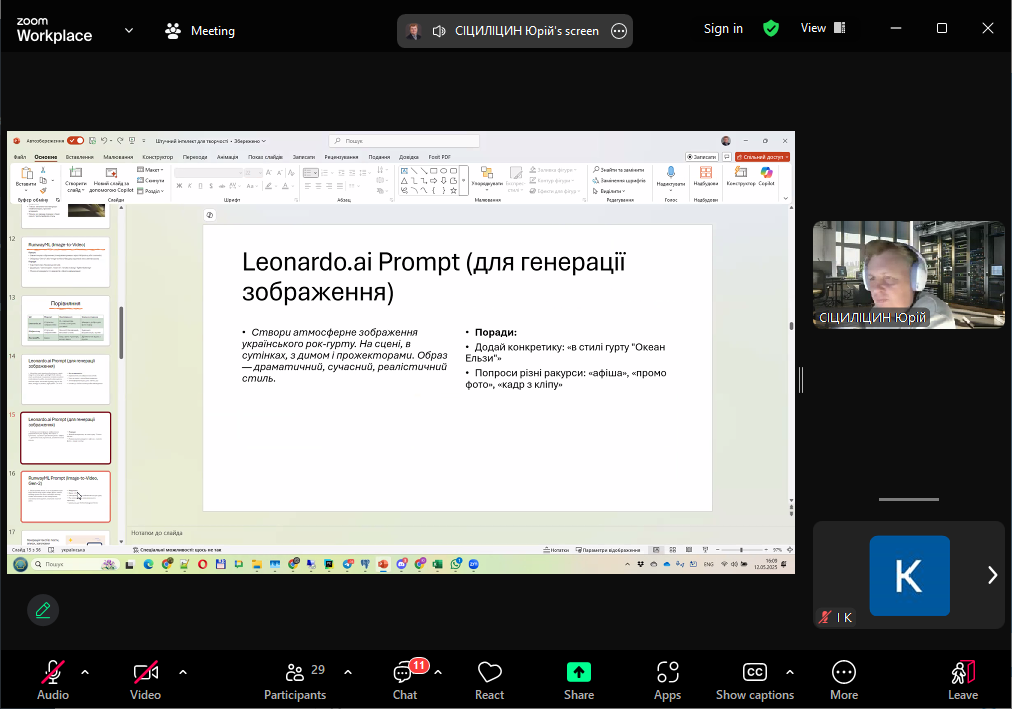Viewport: 1012px width, 709px height.
Task: Click the Записати record button
Action: click(702, 157)
